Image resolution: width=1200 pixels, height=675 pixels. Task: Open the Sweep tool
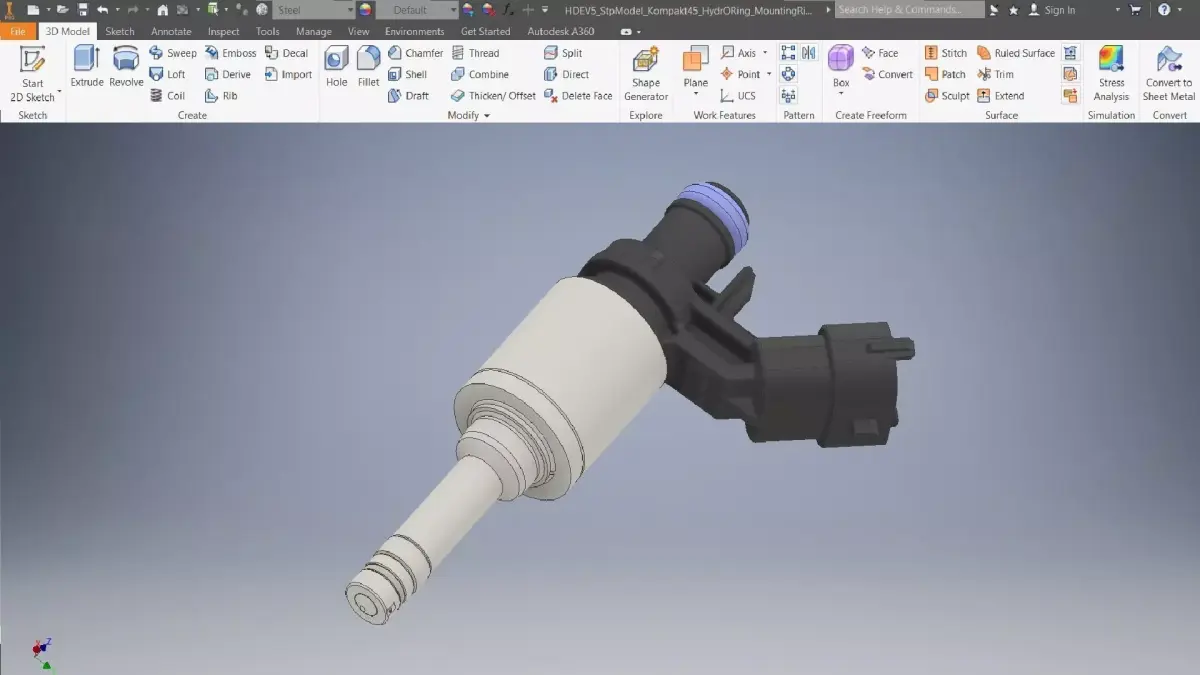click(172, 52)
